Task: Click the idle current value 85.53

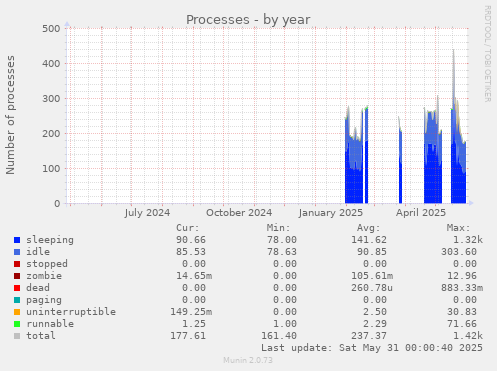Action: pos(191,252)
